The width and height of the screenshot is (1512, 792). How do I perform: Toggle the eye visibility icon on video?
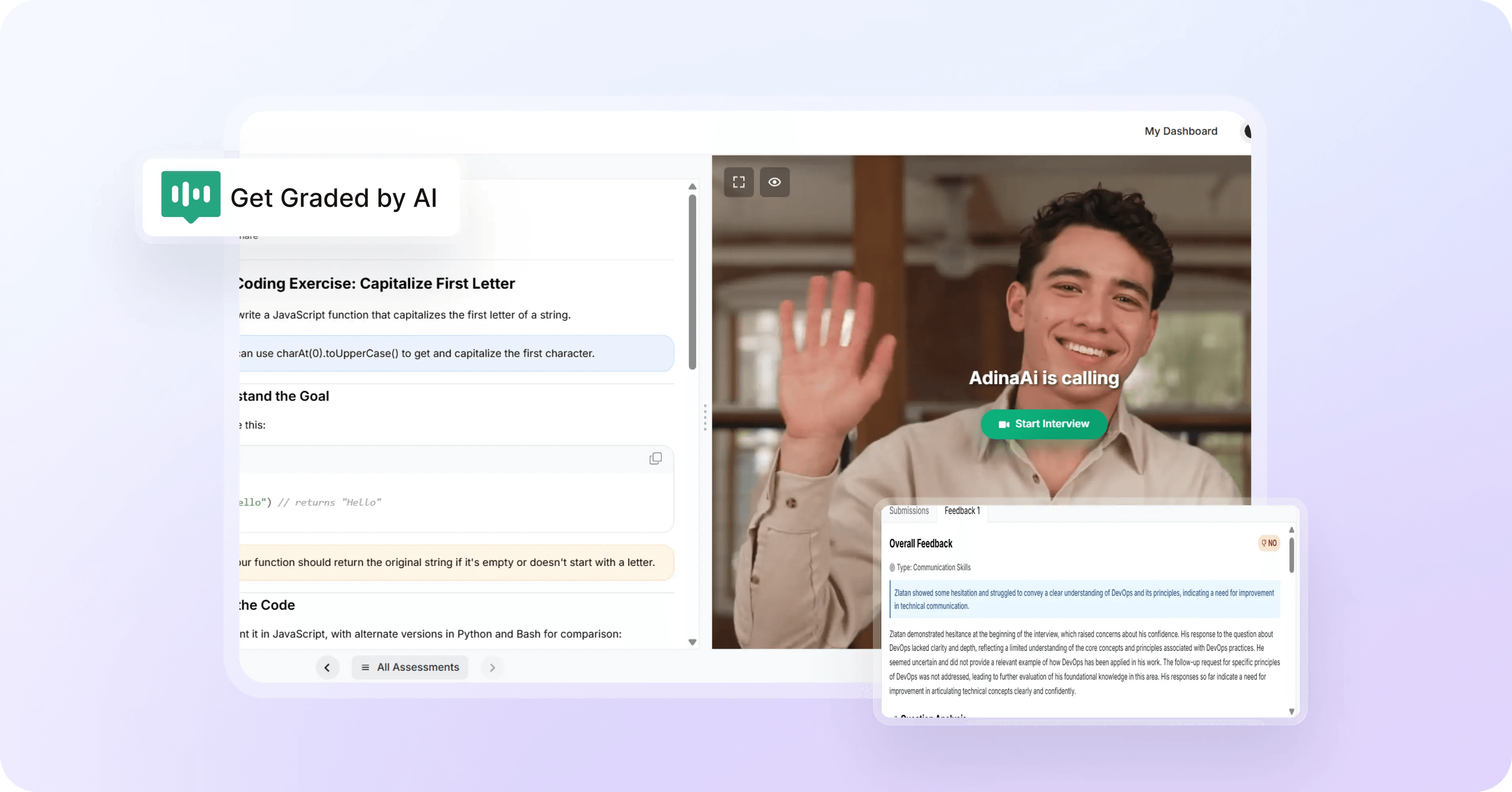tap(774, 182)
